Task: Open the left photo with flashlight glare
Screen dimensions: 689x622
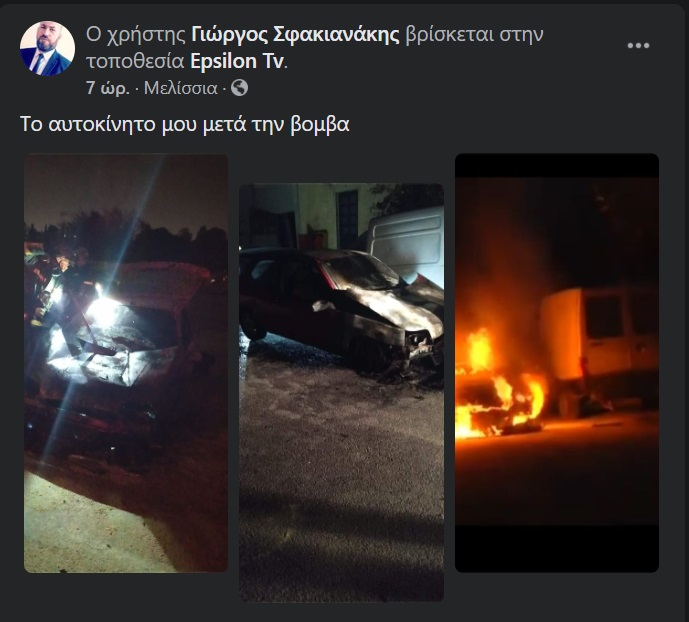Action: point(126,363)
